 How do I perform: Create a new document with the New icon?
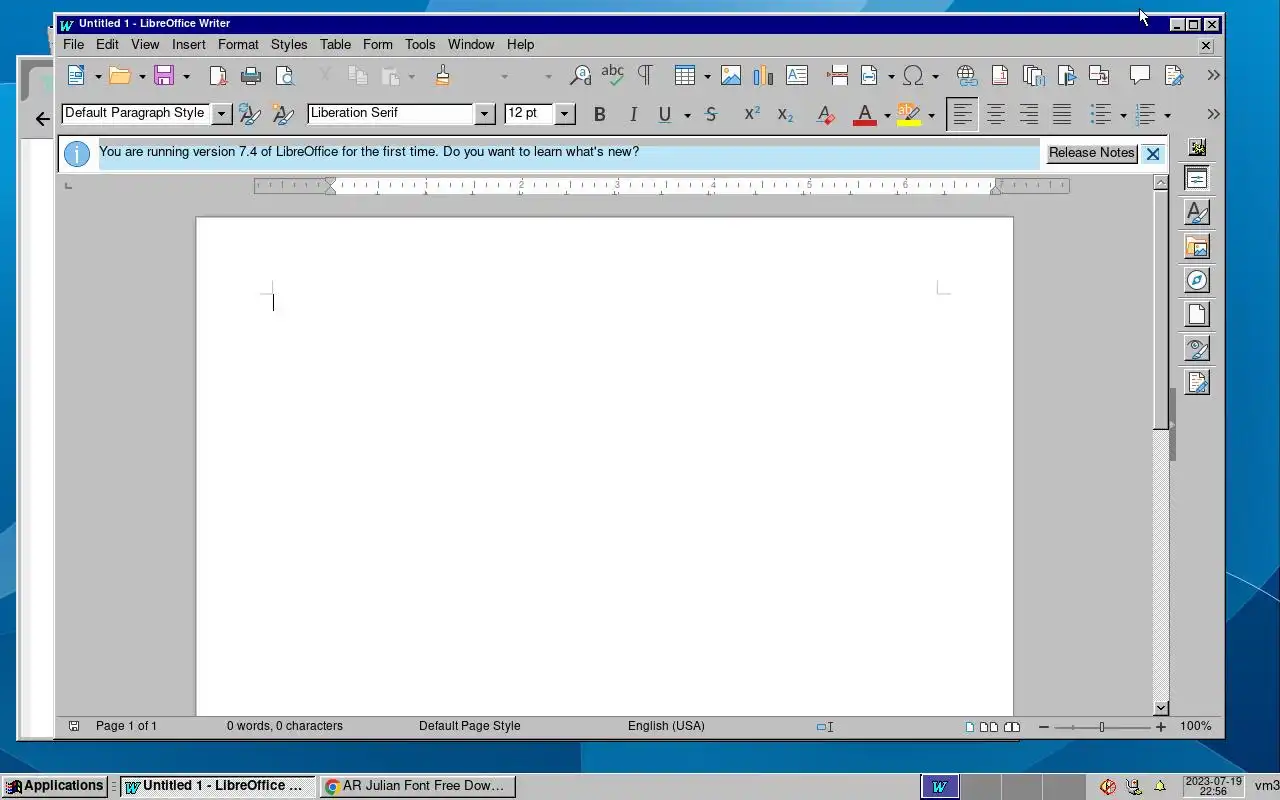coord(76,75)
